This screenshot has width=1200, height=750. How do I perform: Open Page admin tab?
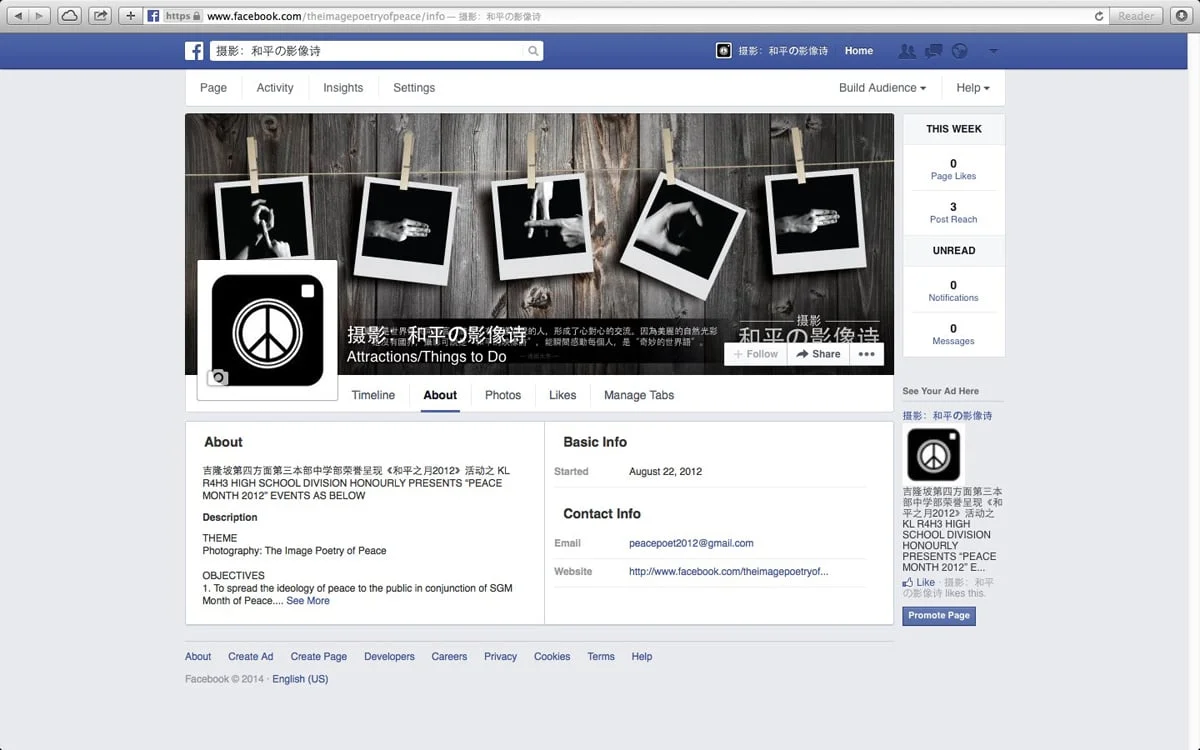tap(213, 88)
